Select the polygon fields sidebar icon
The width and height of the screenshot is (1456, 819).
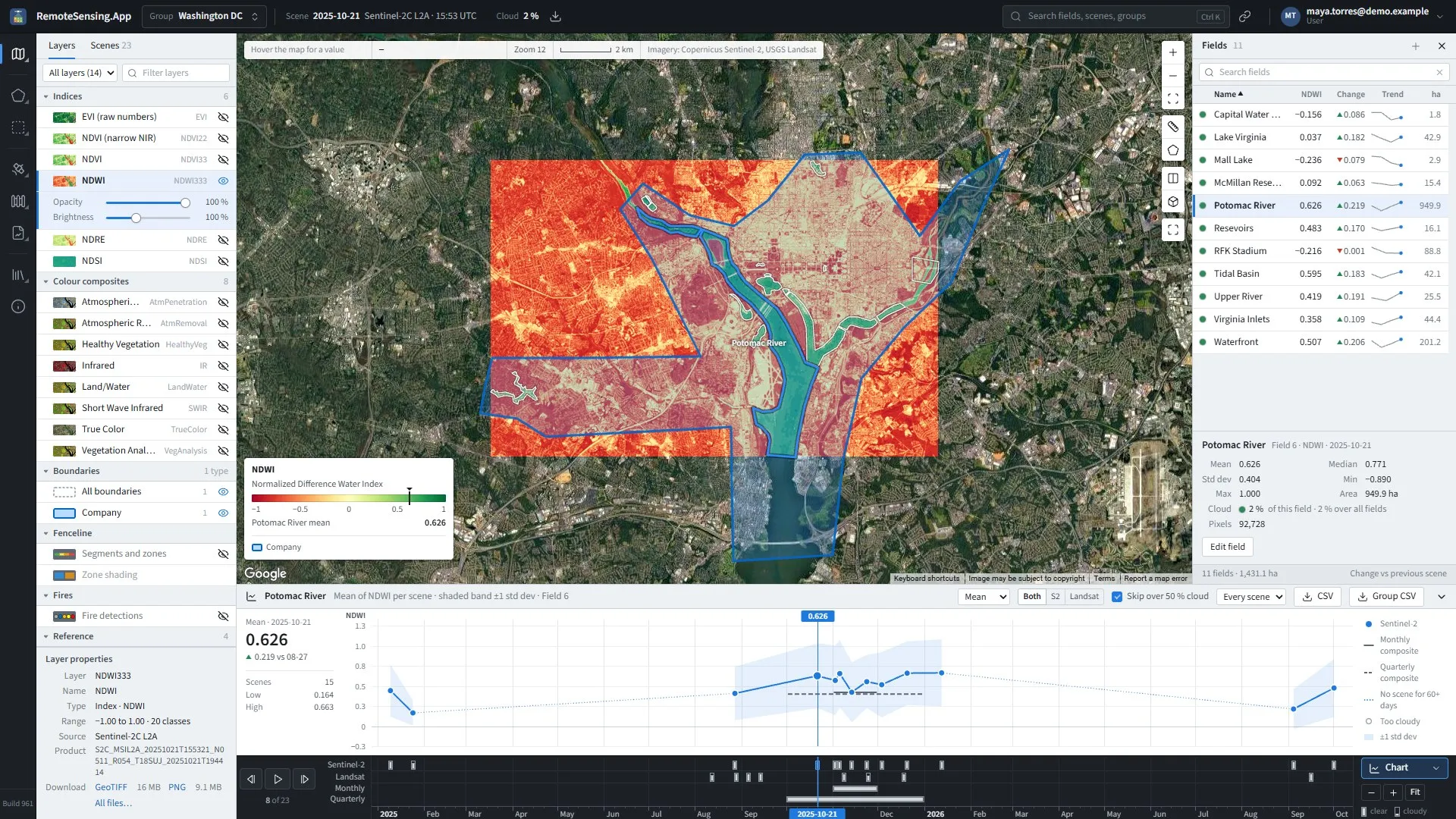[x=19, y=96]
